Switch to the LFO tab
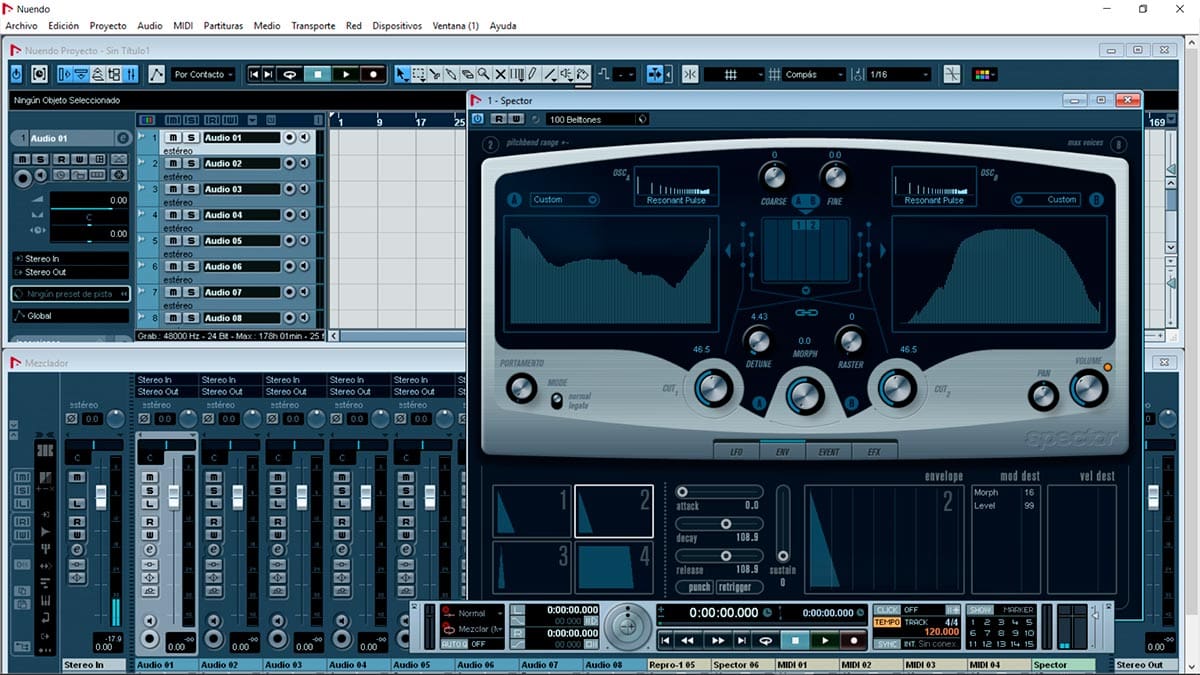Image resolution: width=1200 pixels, height=675 pixels. pos(737,451)
